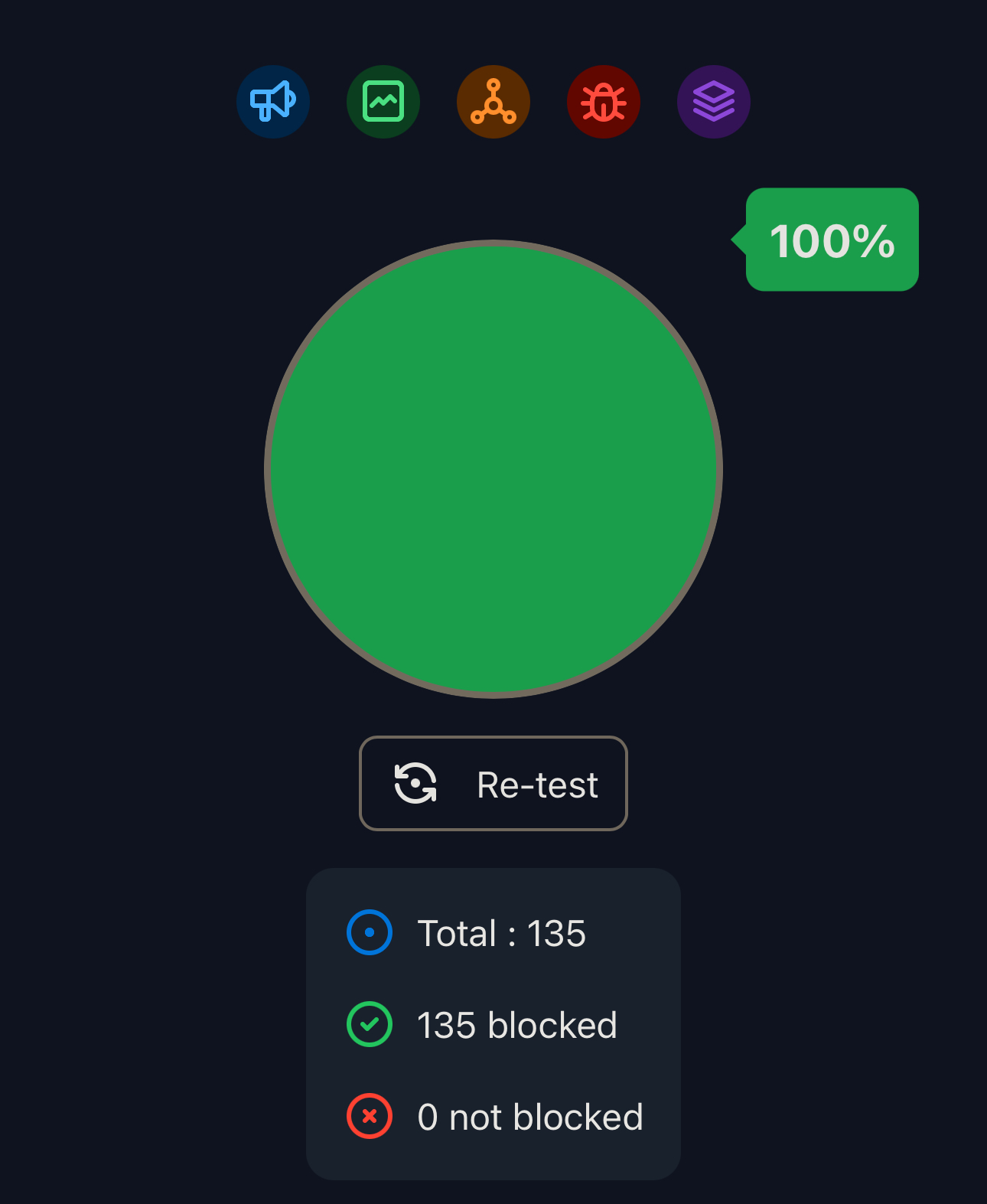This screenshot has width=987, height=1204.
Task: Select the red bug category icon
Action: point(604,102)
